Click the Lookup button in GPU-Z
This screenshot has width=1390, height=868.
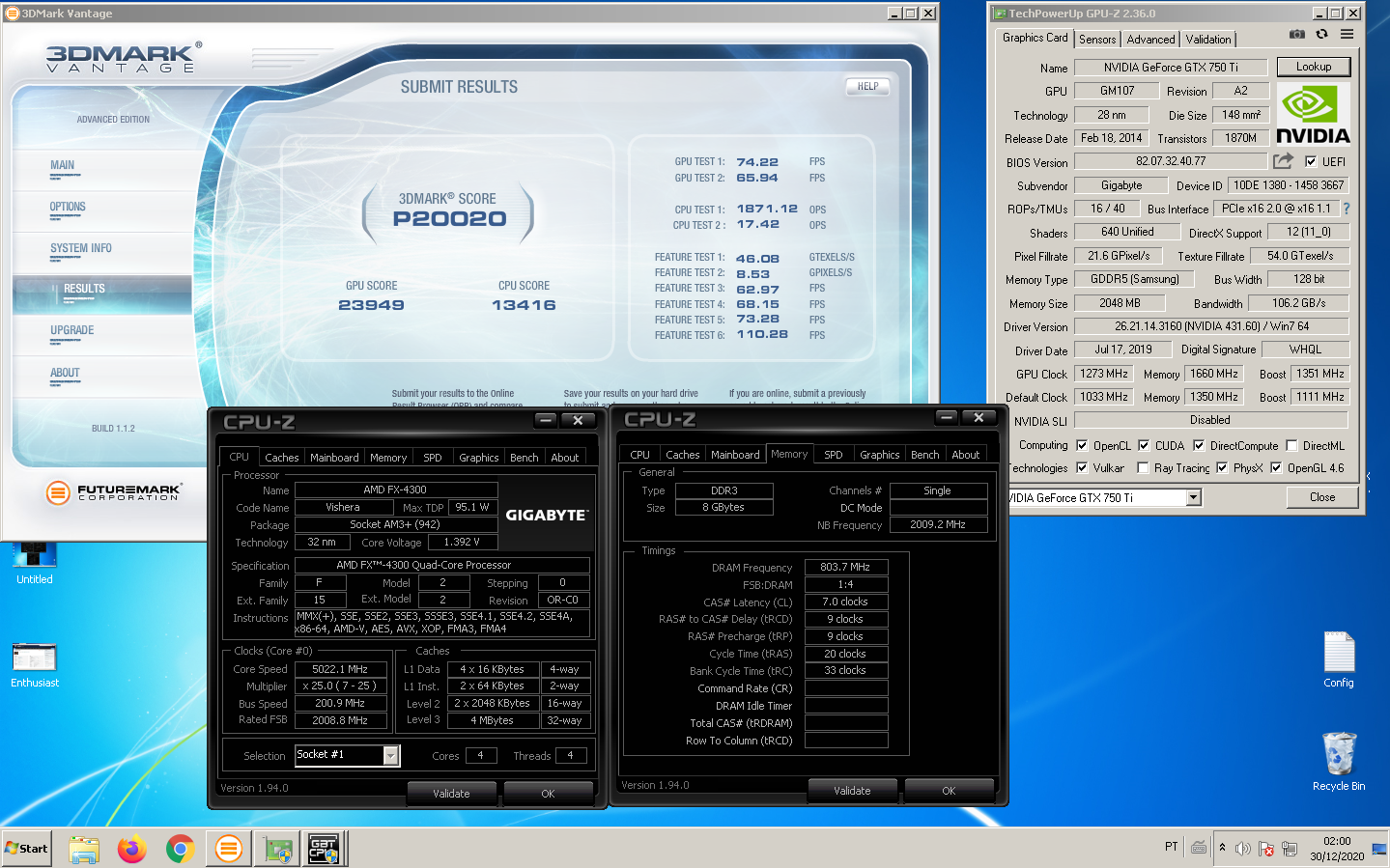(x=1314, y=67)
